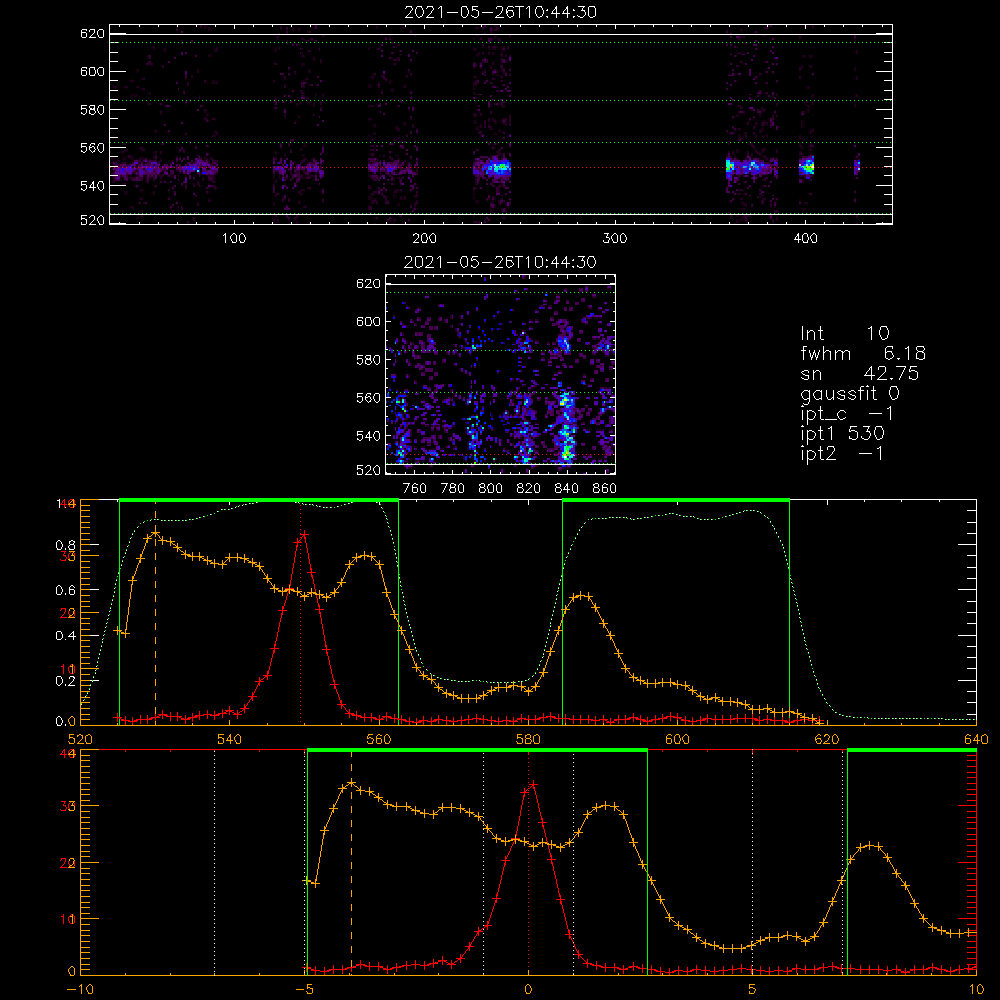Screen dimensions: 1000x1000
Task: Select the 'sn 42.75' value
Action: (x=860, y=373)
